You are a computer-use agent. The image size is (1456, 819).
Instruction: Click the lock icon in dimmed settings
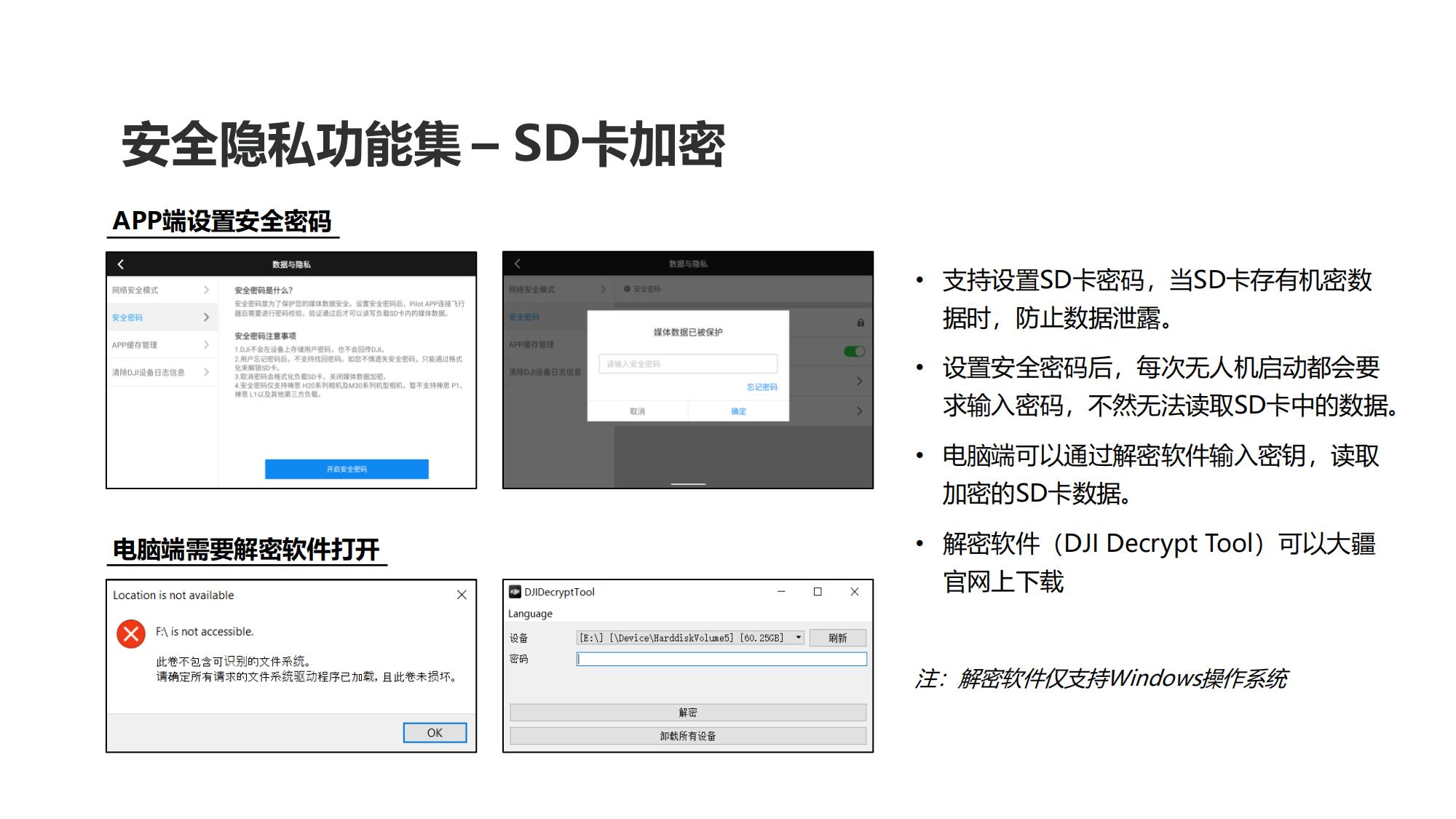click(860, 323)
